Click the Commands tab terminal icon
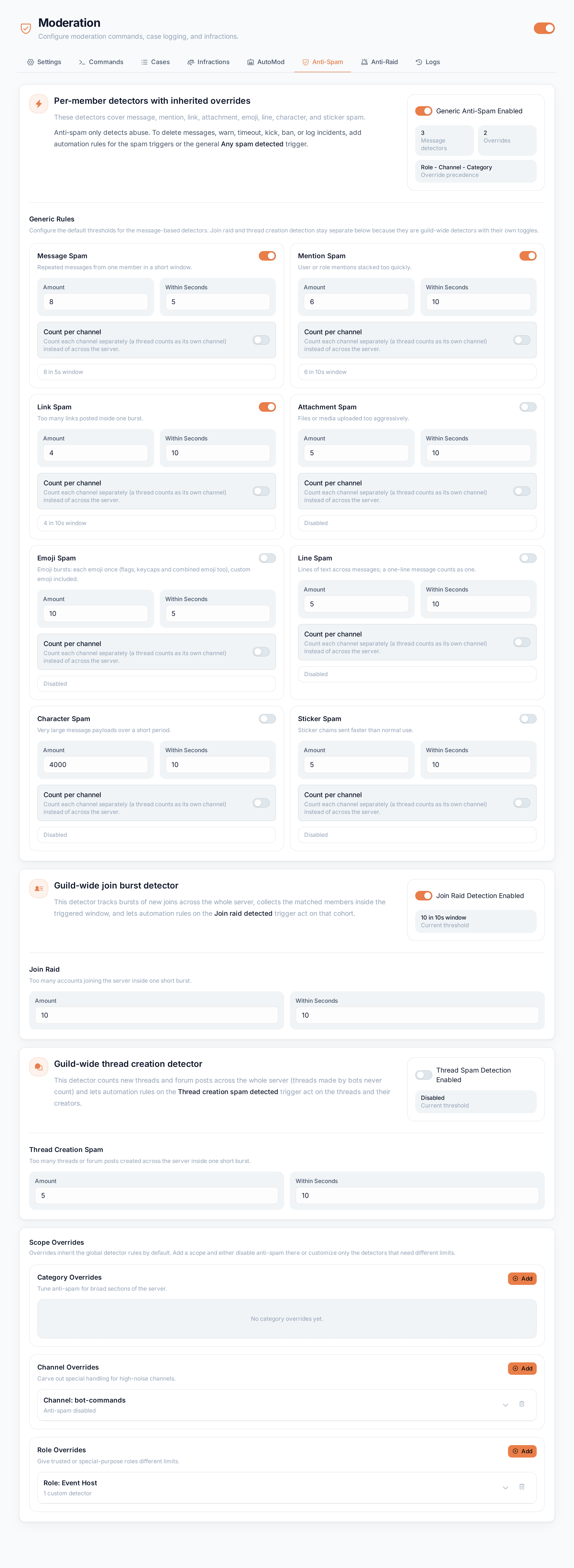 click(x=82, y=62)
